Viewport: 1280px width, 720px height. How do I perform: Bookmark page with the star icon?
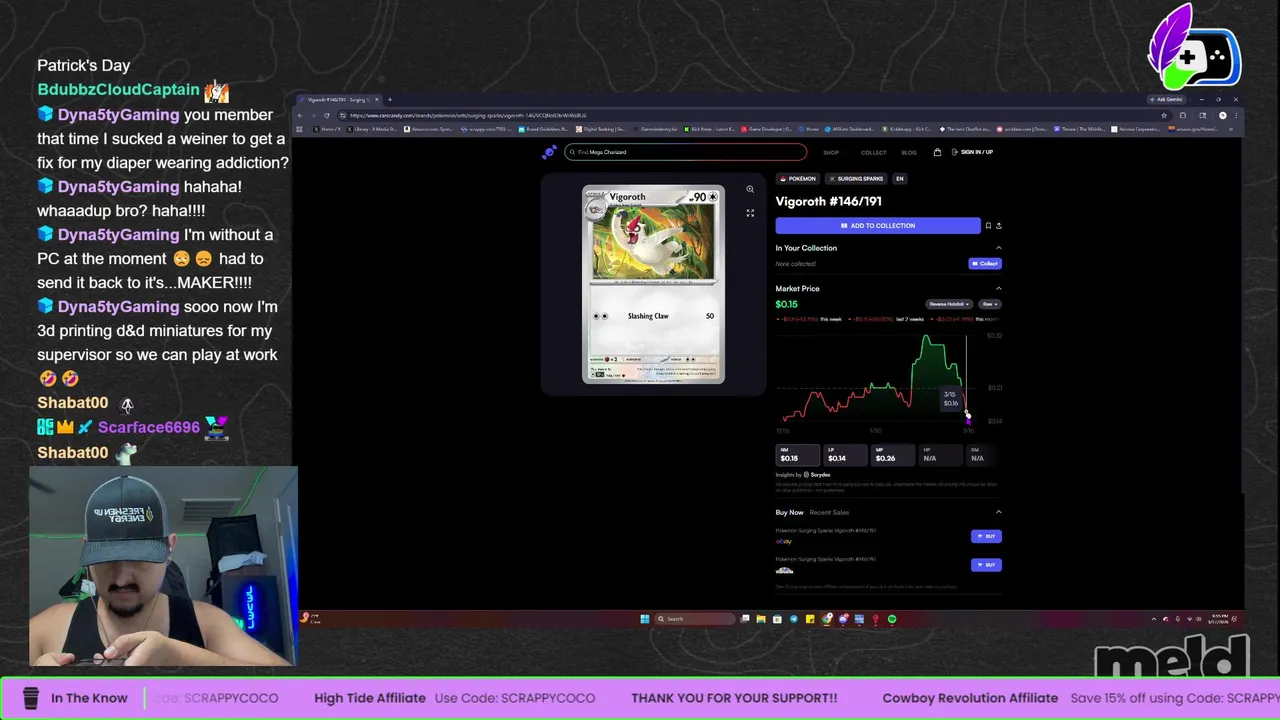(1163, 115)
